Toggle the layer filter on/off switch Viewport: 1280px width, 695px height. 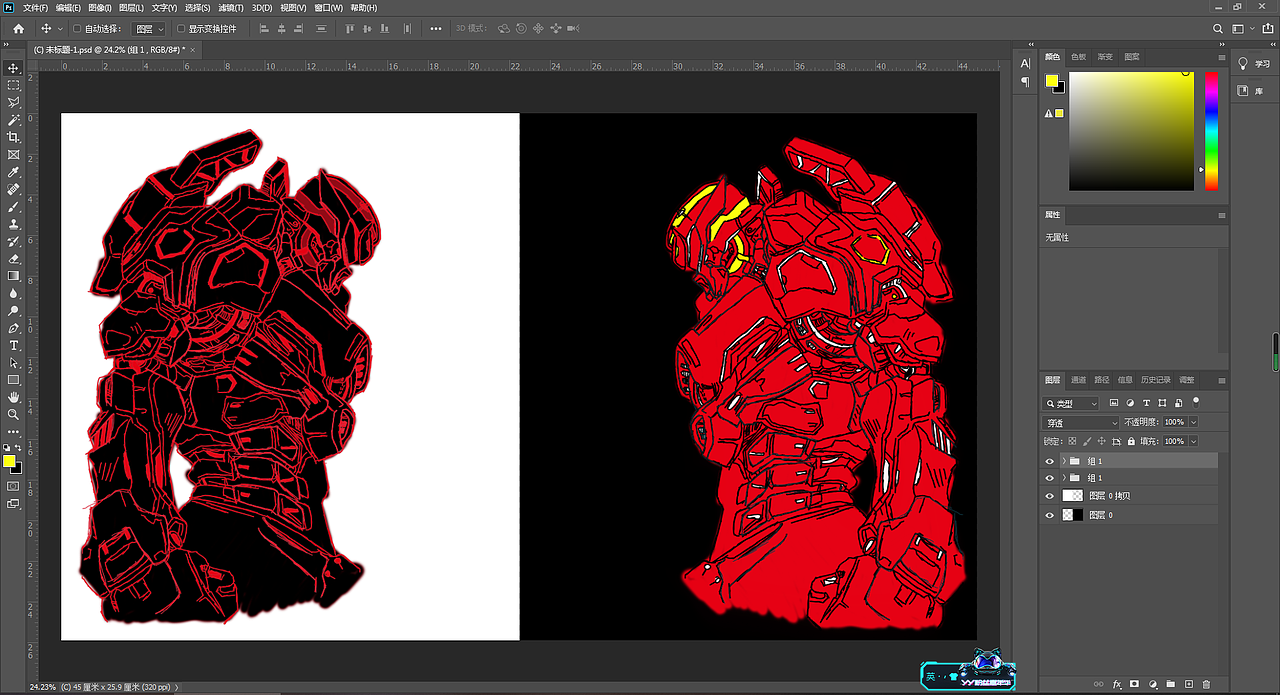(x=1196, y=401)
